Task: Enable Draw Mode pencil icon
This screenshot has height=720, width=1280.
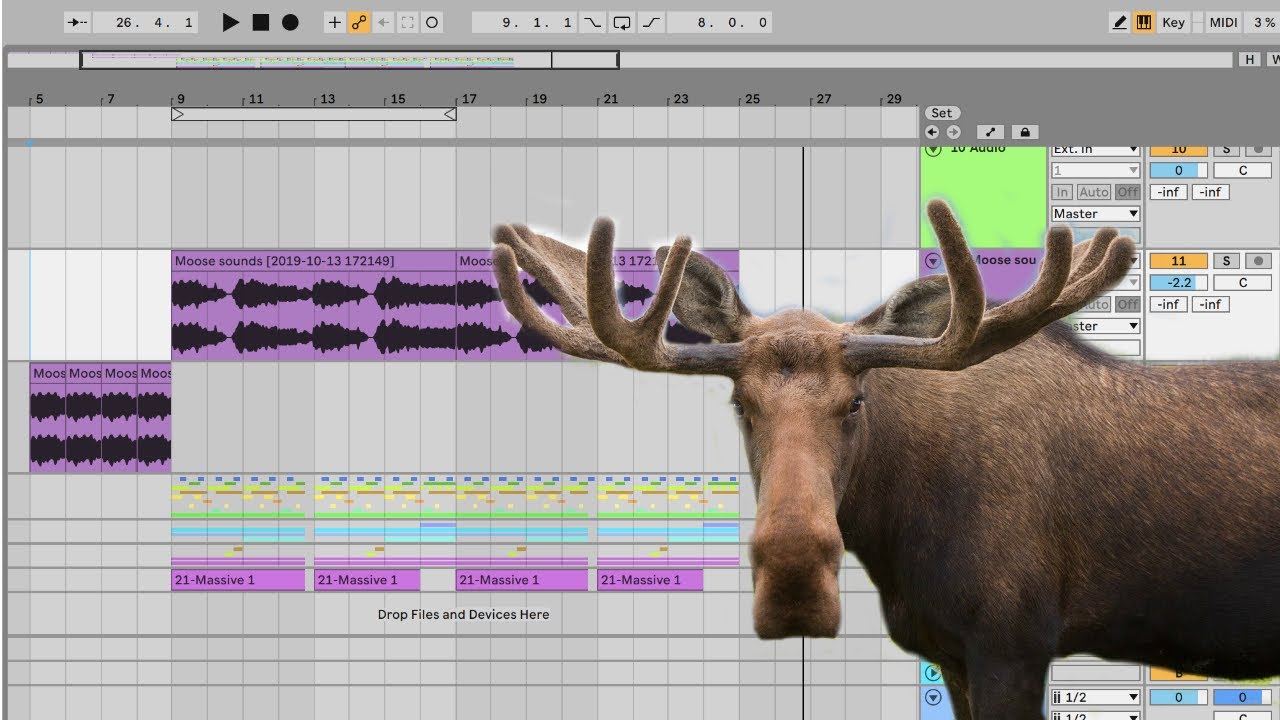Action: [x=1121, y=22]
